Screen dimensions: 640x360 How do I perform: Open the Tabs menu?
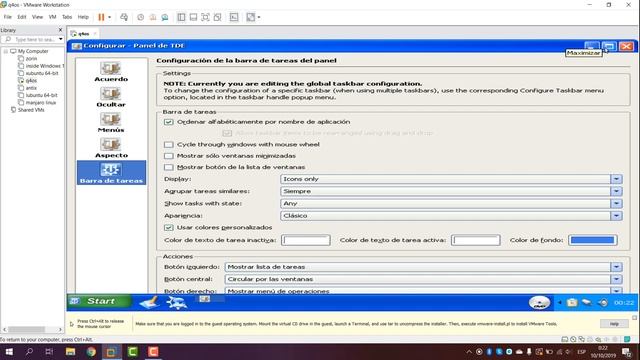tap(67, 17)
